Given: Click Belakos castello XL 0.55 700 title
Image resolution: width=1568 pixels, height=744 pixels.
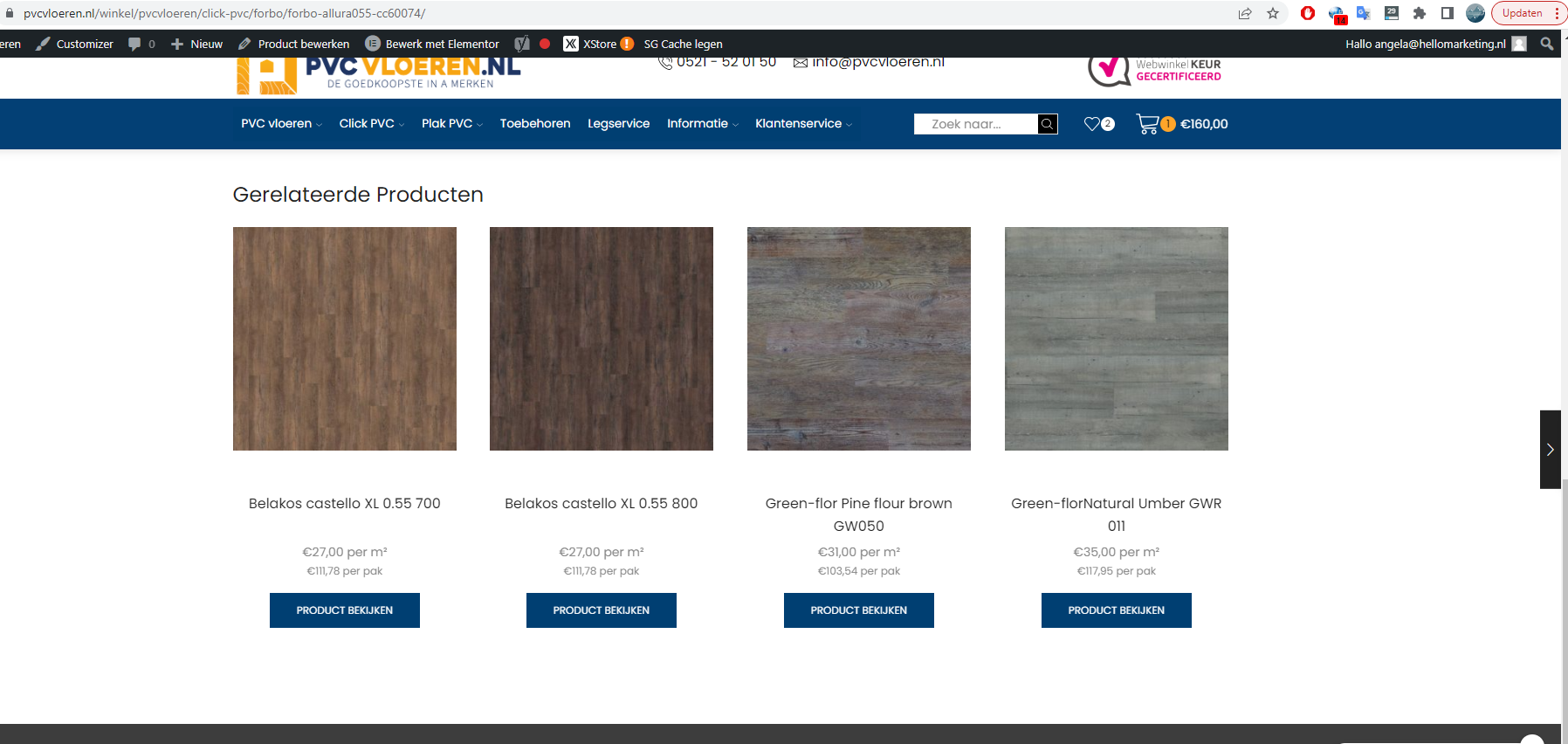Looking at the screenshot, I should click(x=345, y=503).
